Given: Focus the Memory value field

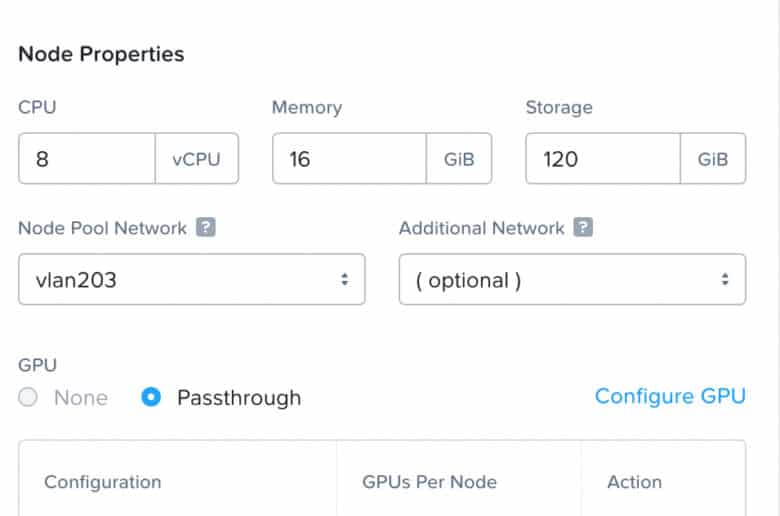Looking at the screenshot, I should (349, 159).
